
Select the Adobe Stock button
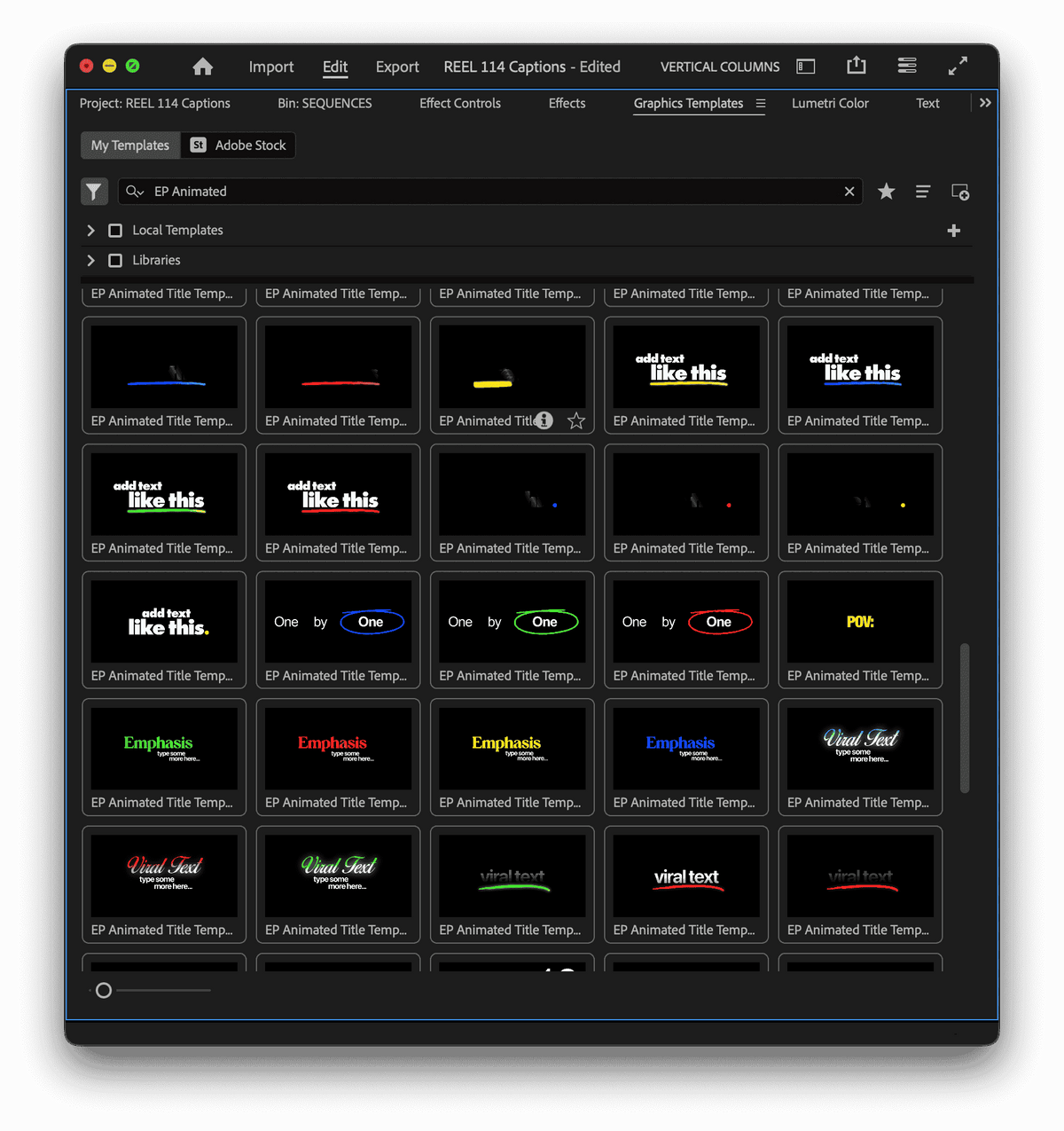pyautogui.click(x=239, y=145)
